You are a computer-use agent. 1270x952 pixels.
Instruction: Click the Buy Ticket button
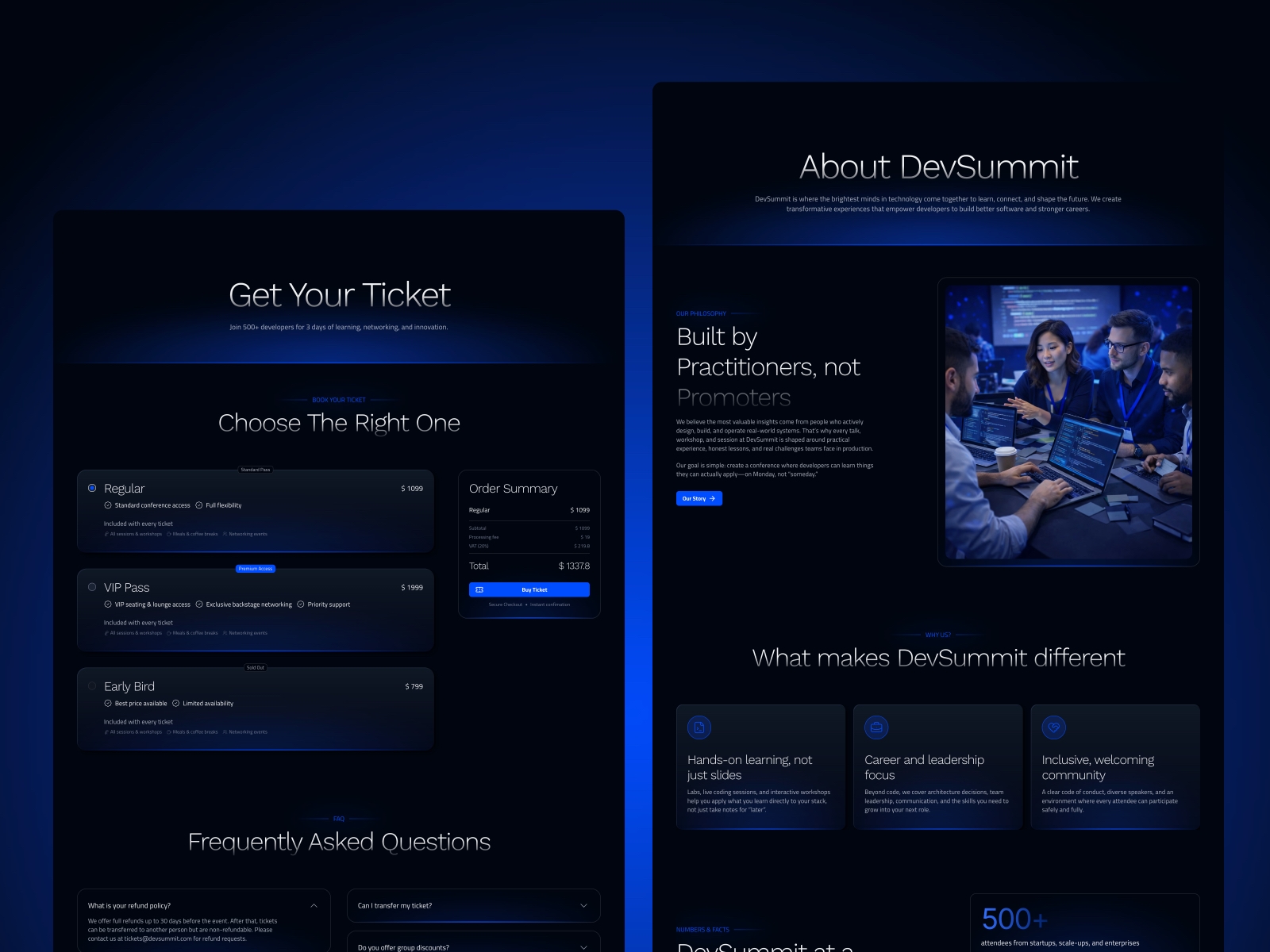(x=530, y=589)
